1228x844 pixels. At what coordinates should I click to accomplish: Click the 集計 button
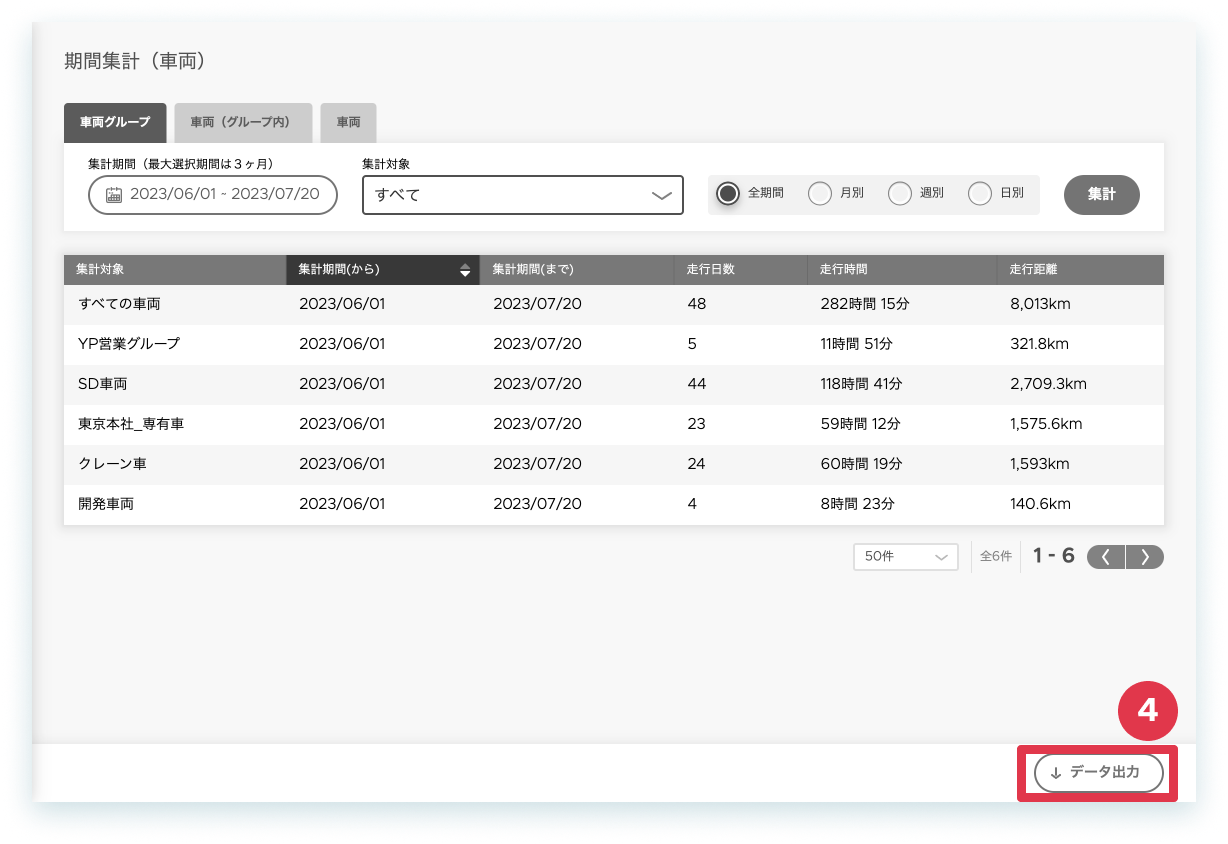(1102, 195)
